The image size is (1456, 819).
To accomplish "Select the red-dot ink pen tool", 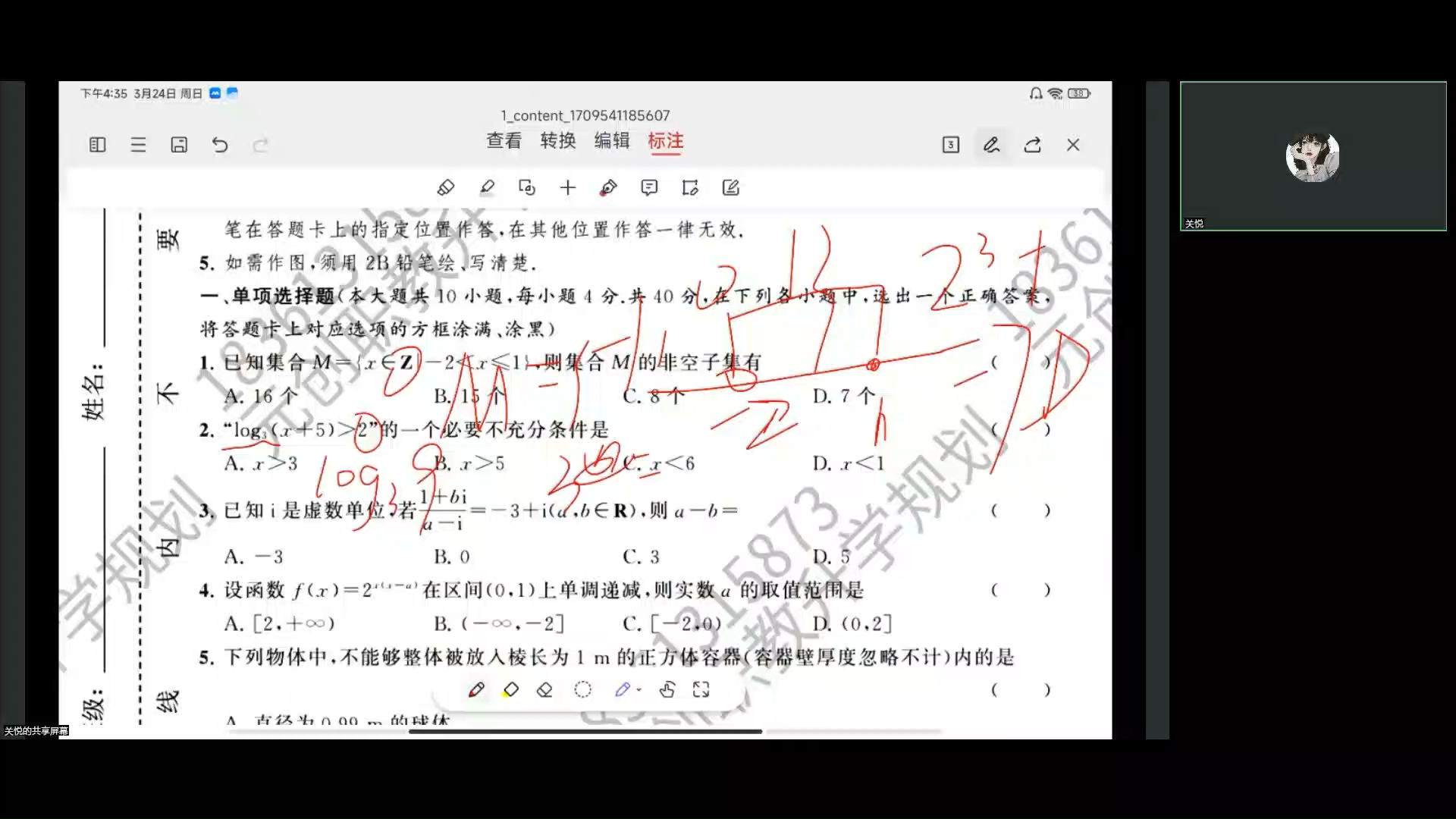I will [x=608, y=187].
